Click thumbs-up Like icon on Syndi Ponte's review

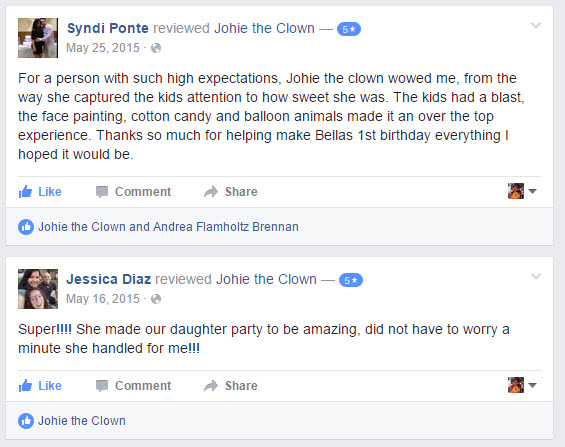(x=25, y=192)
